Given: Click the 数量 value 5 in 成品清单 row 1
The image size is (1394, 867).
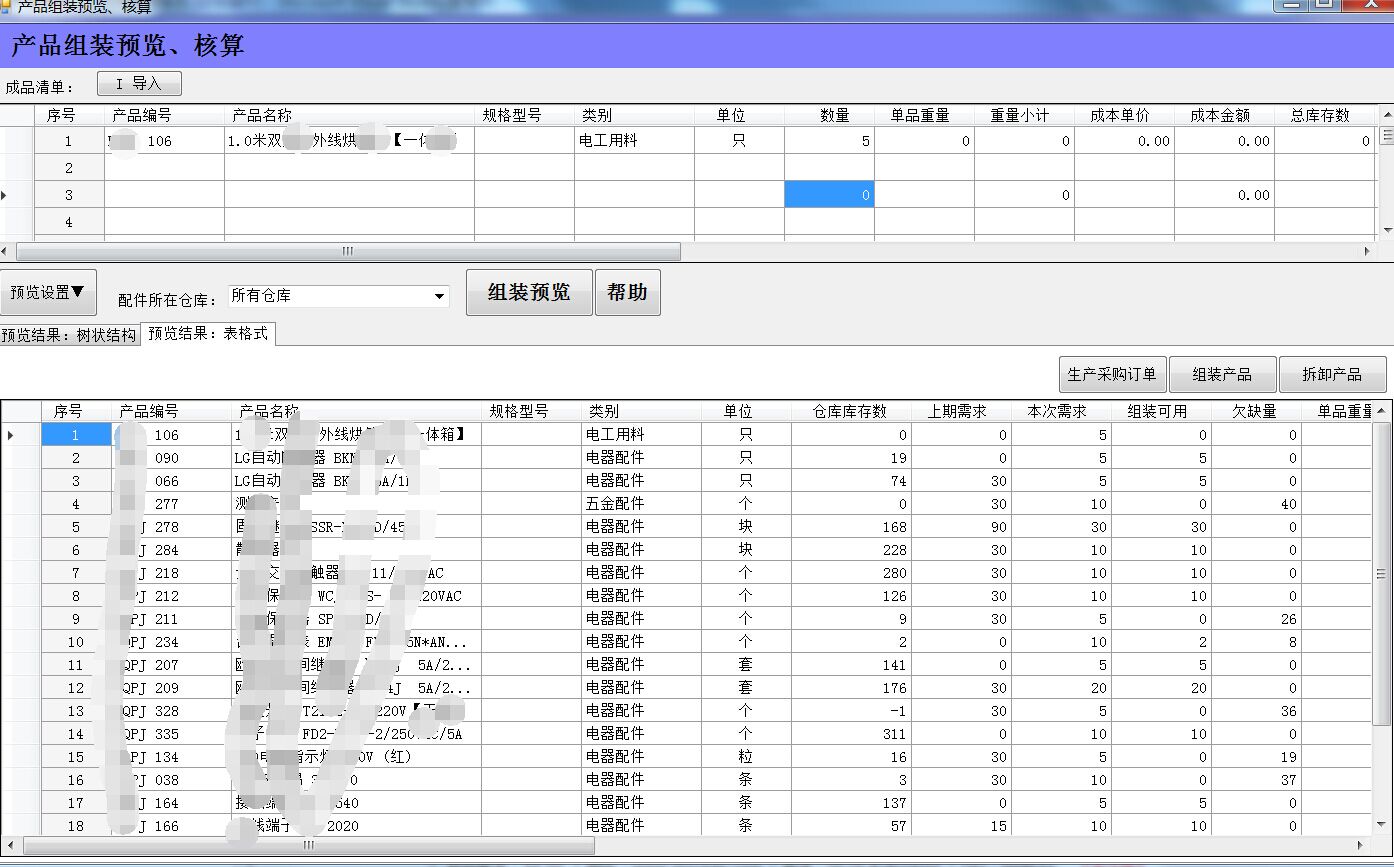Looking at the screenshot, I should 829,141.
